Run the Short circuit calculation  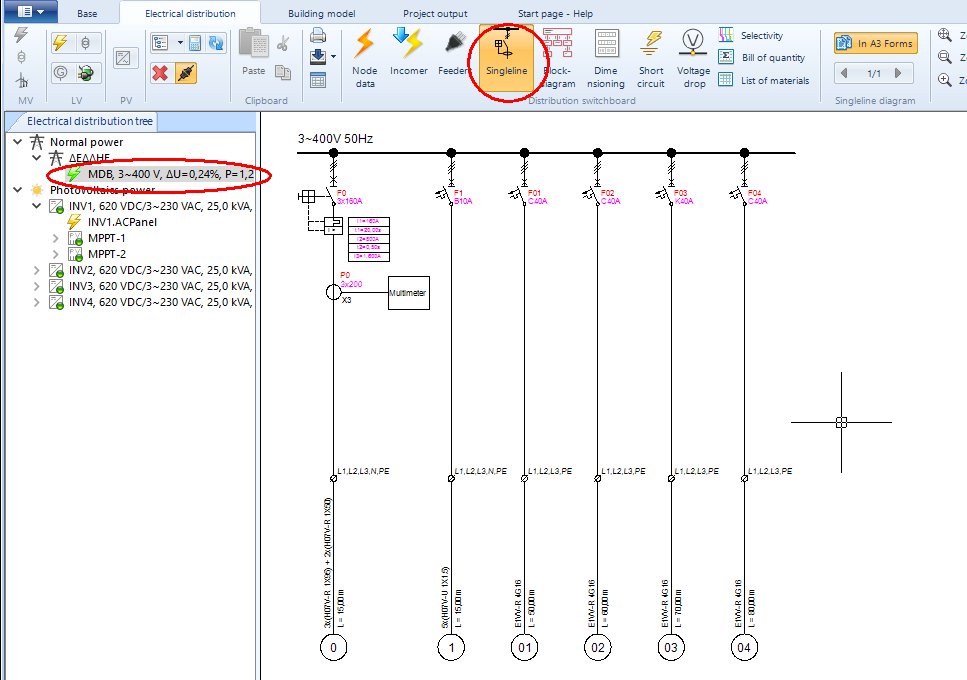(x=651, y=57)
